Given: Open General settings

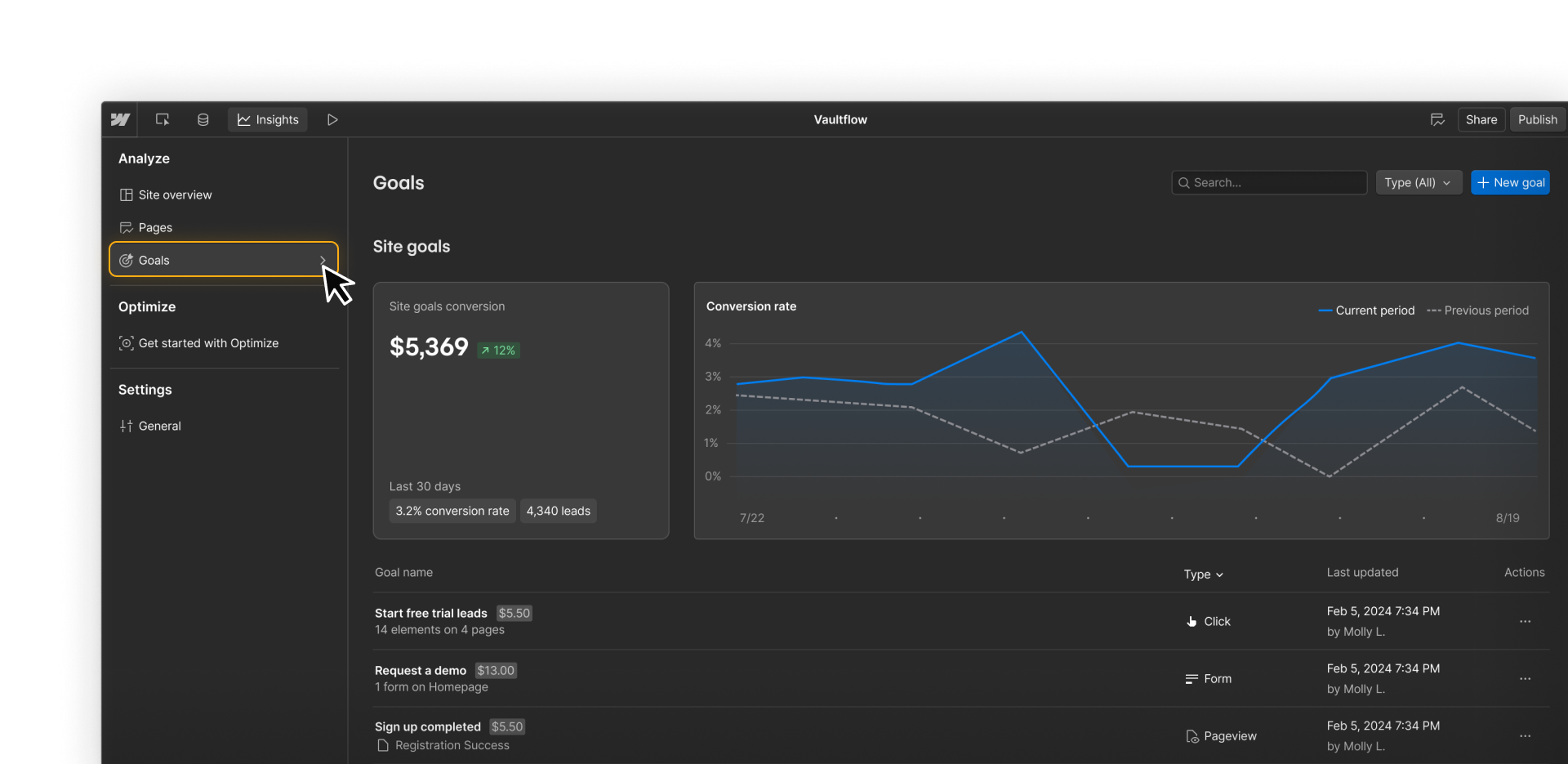Looking at the screenshot, I should coord(224,426).
